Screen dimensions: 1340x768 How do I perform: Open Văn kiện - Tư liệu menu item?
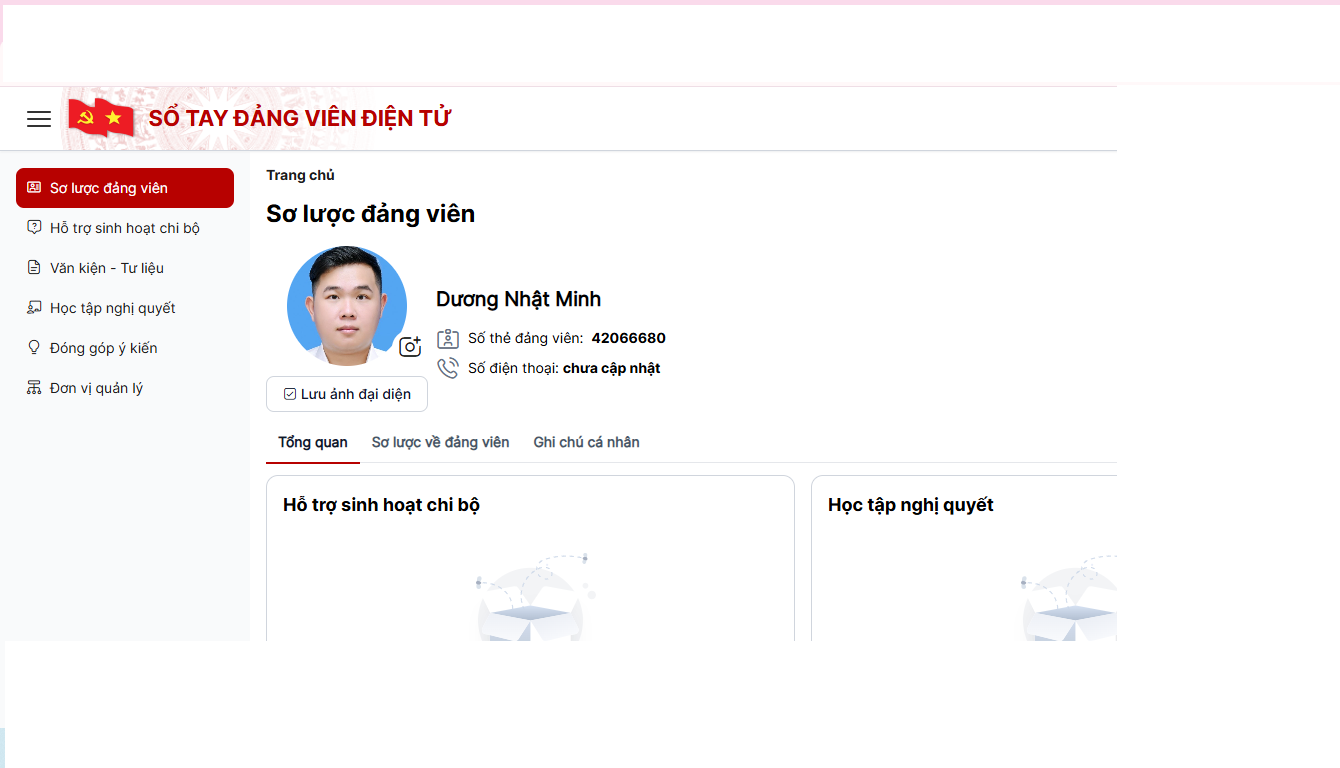[x=107, y=268]
